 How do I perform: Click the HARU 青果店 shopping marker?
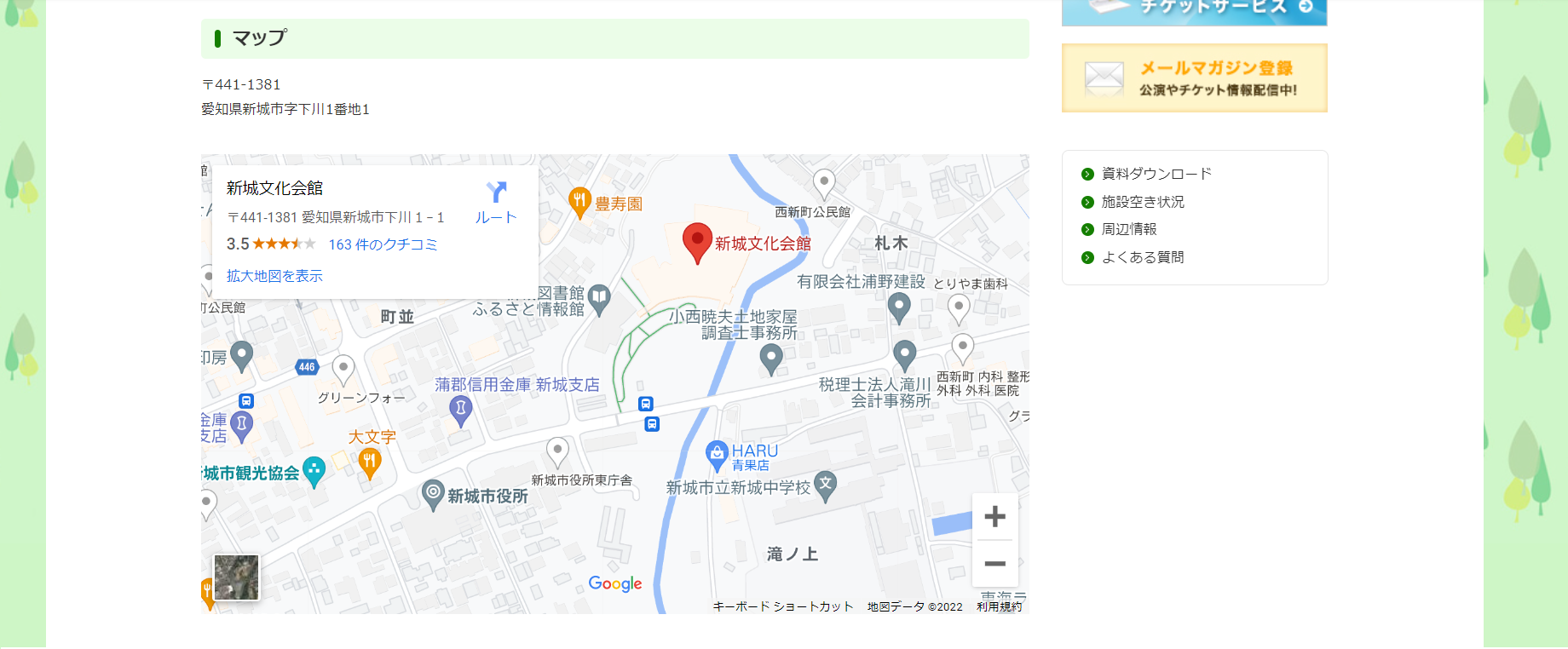pyautogui.click(x=717, y=456)
